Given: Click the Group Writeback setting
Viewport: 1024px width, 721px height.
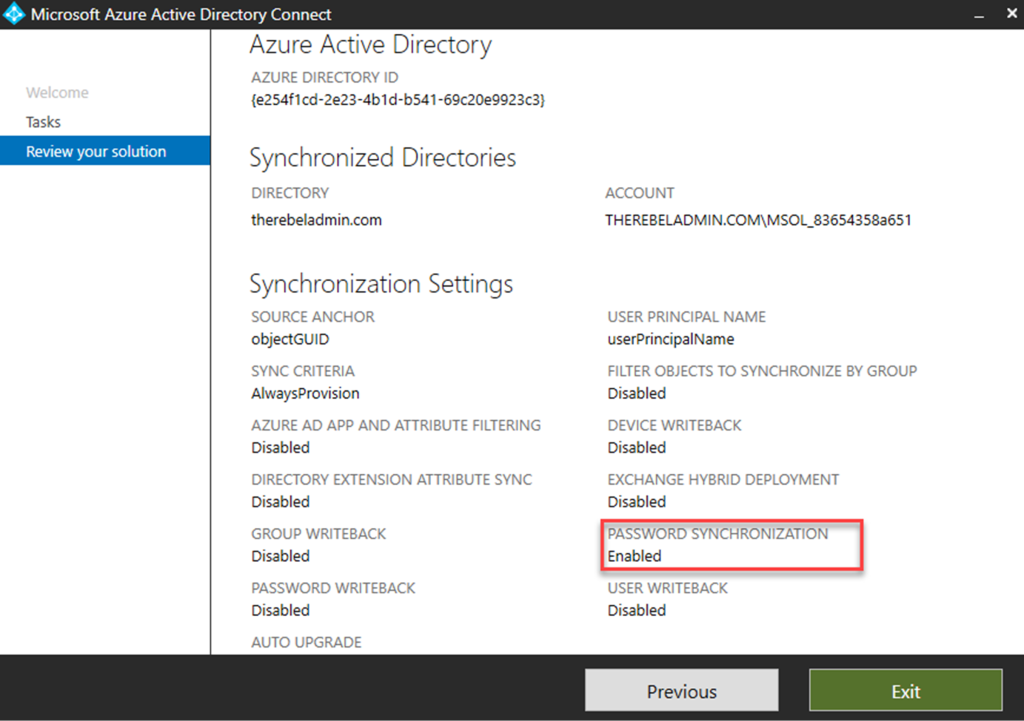Looking at the screenshot, I should (x=318, y=534).
